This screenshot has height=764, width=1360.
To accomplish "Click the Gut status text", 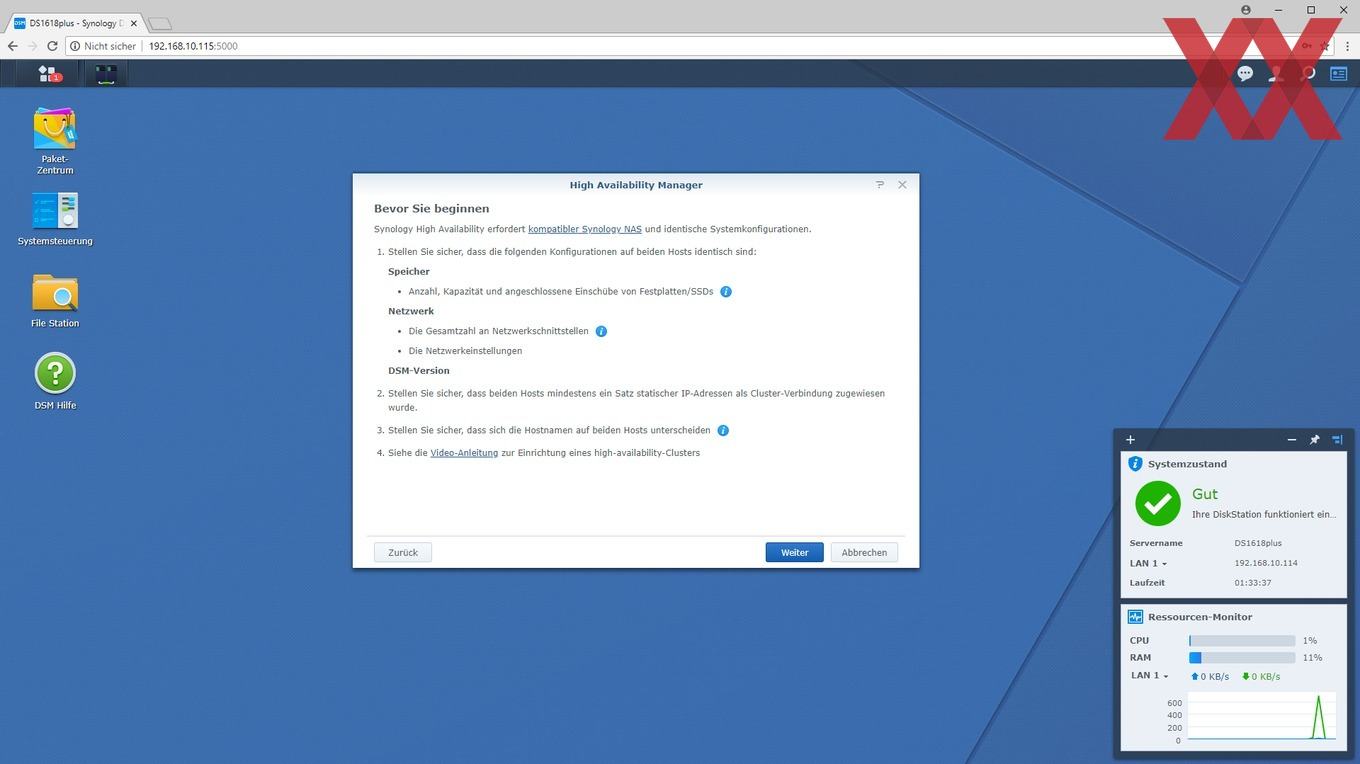I will 1205,494.
